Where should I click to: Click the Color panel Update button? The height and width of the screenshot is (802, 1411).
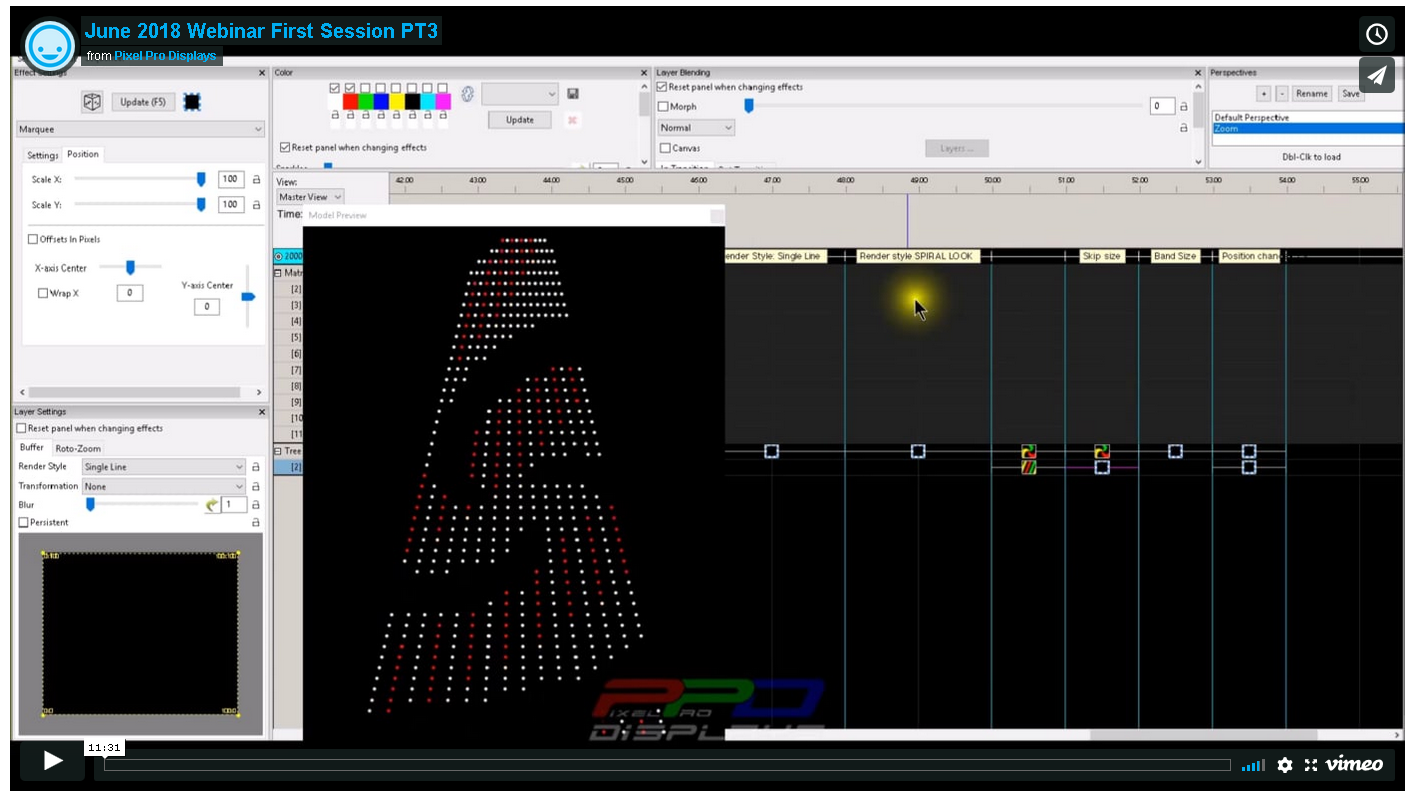coord(520,120)
